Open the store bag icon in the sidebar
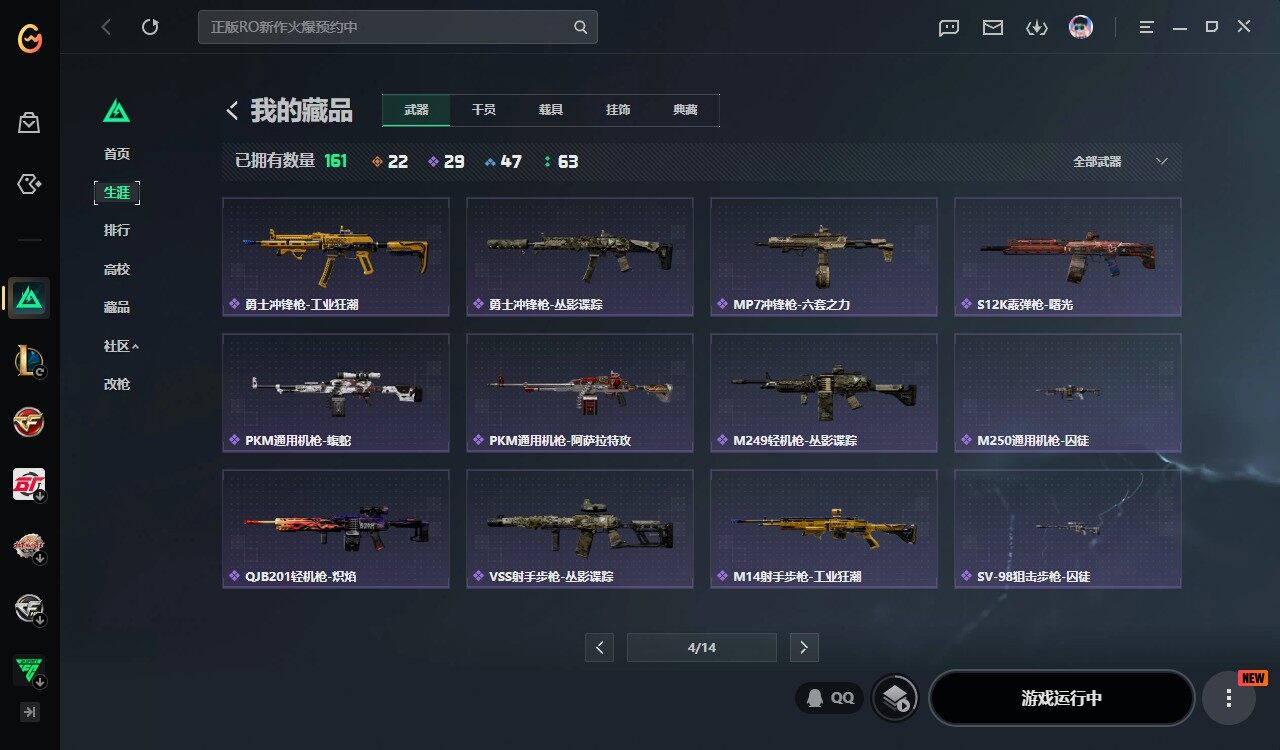 coord(29,123)
